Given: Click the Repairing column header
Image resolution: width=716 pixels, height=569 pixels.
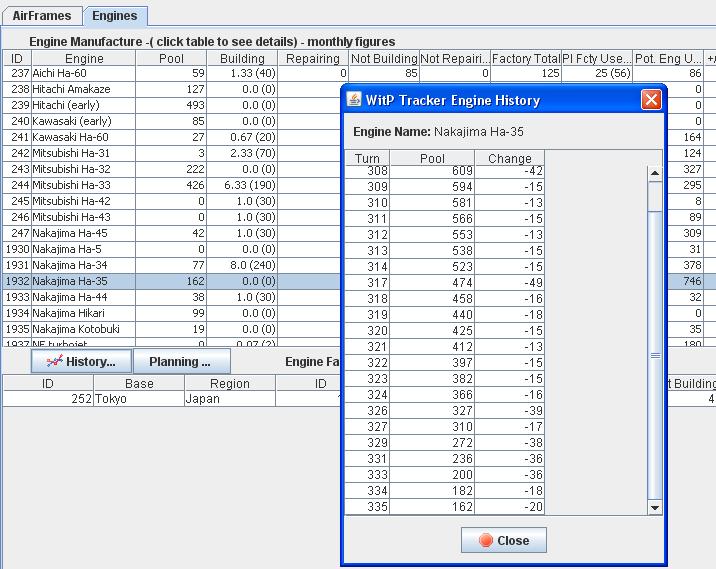Looking at the screenshot, I should (x=313, y=58).
